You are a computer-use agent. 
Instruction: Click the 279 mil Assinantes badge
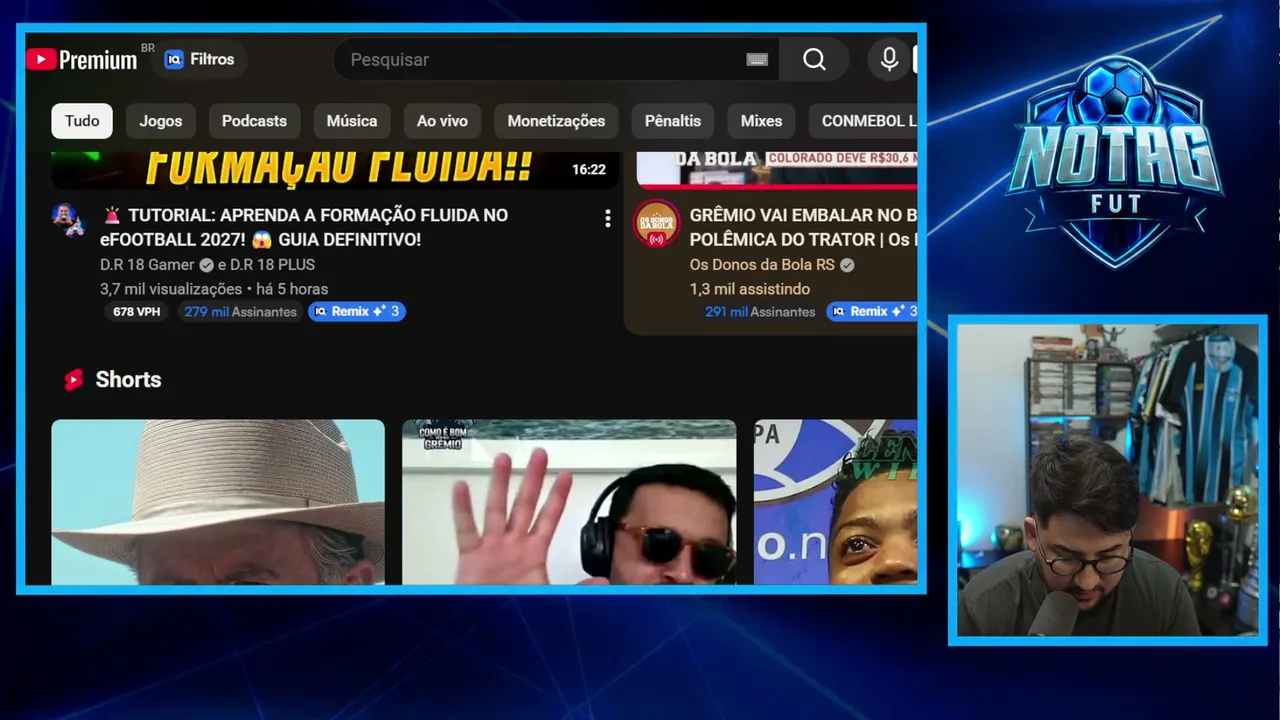(x=240, y=312)
